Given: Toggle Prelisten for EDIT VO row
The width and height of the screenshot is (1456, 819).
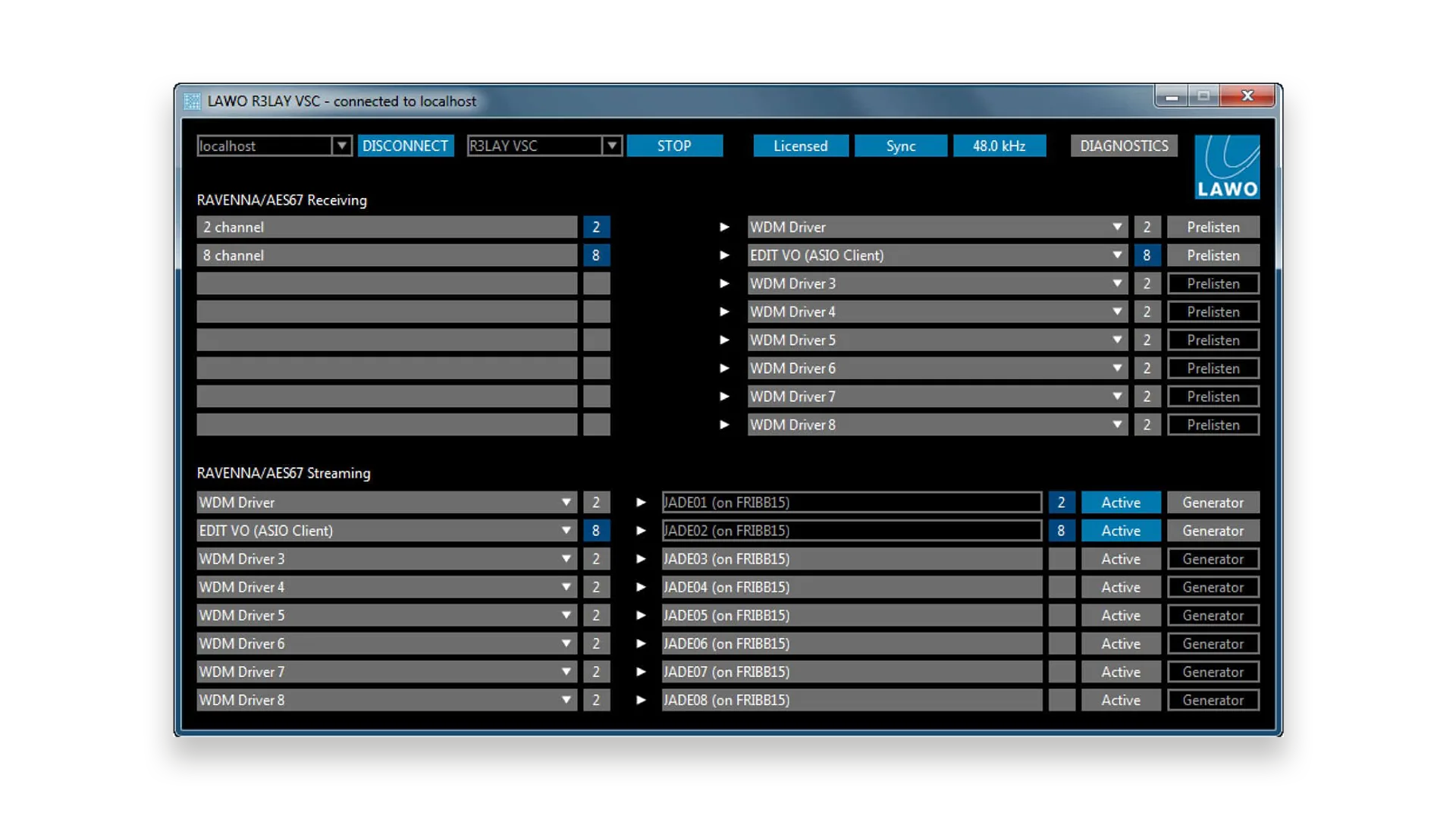Looking at the screenshot, I should pyautogui.click(x=1213, y=256).
